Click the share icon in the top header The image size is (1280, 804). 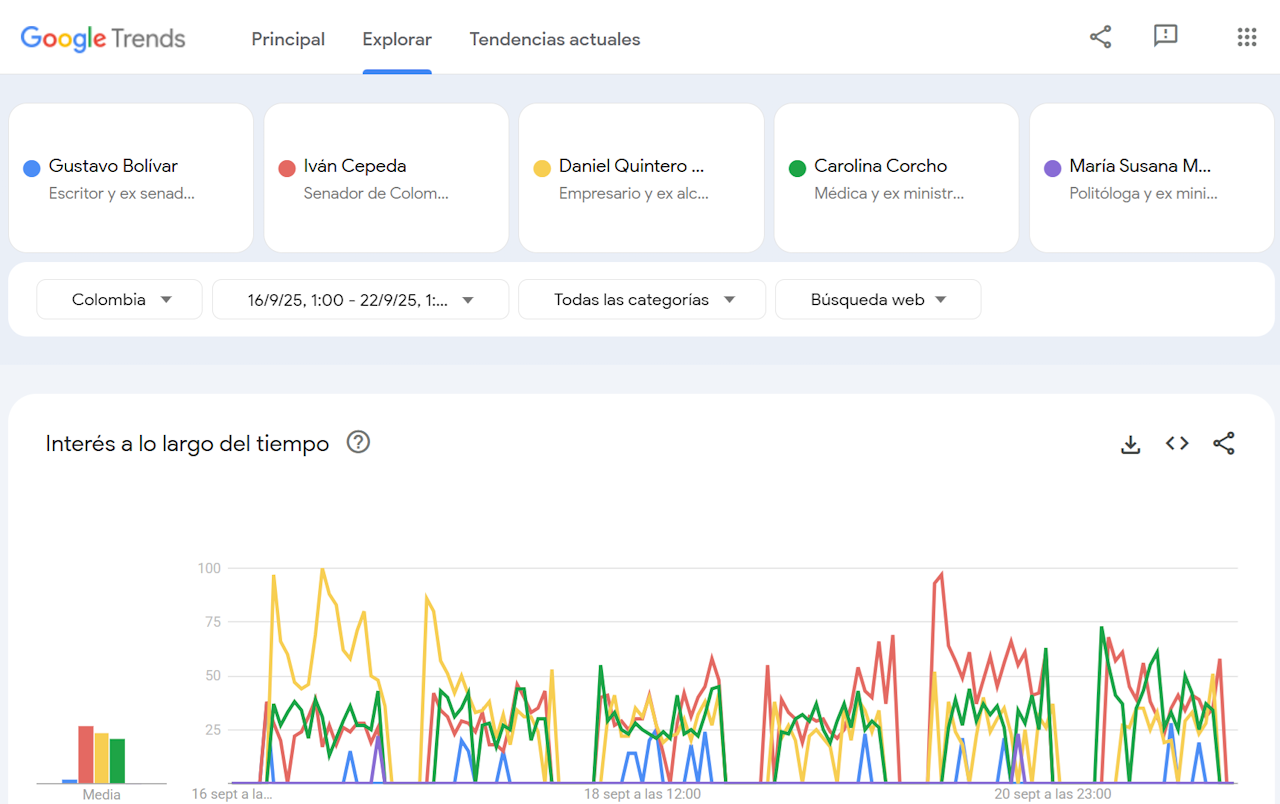tap(1100, 38)
